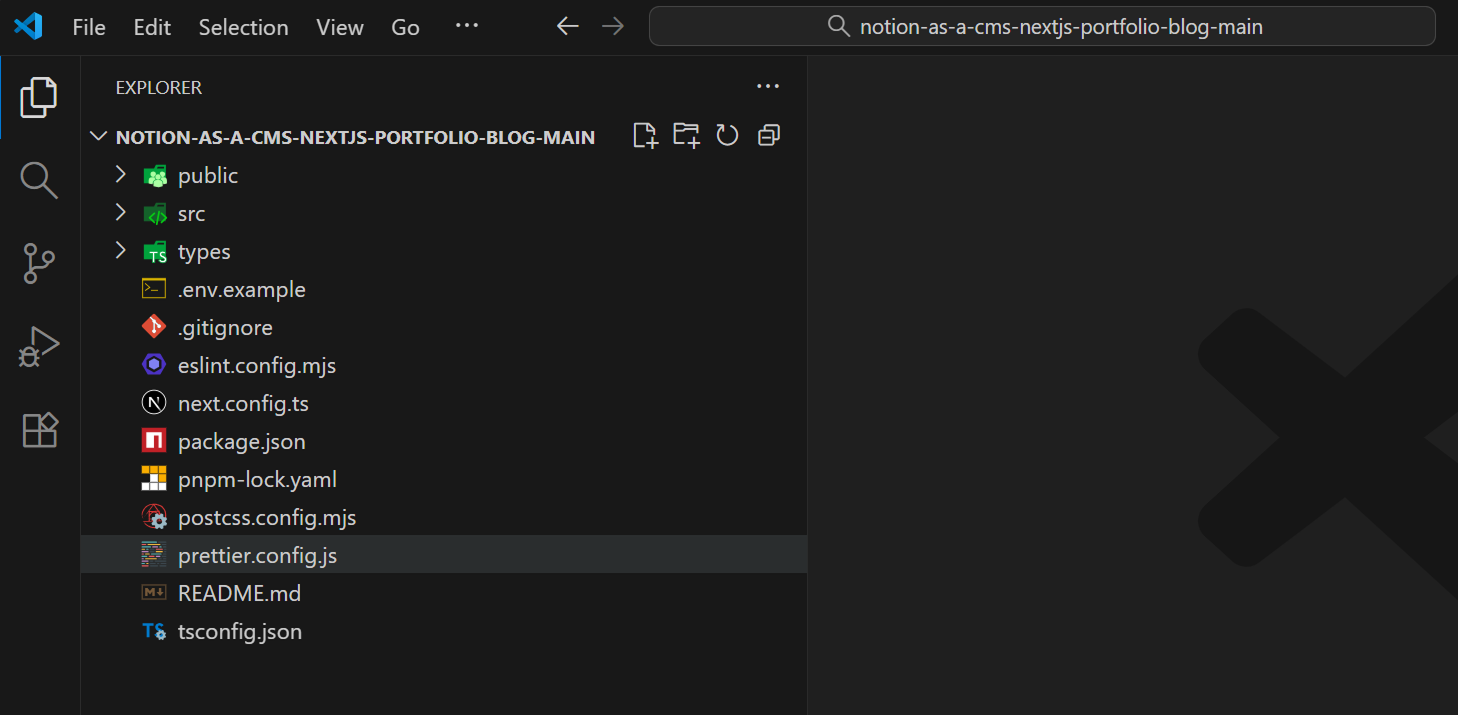Select the src folder name
This screenshot has height=715, width=1458.
coord(191,214)
